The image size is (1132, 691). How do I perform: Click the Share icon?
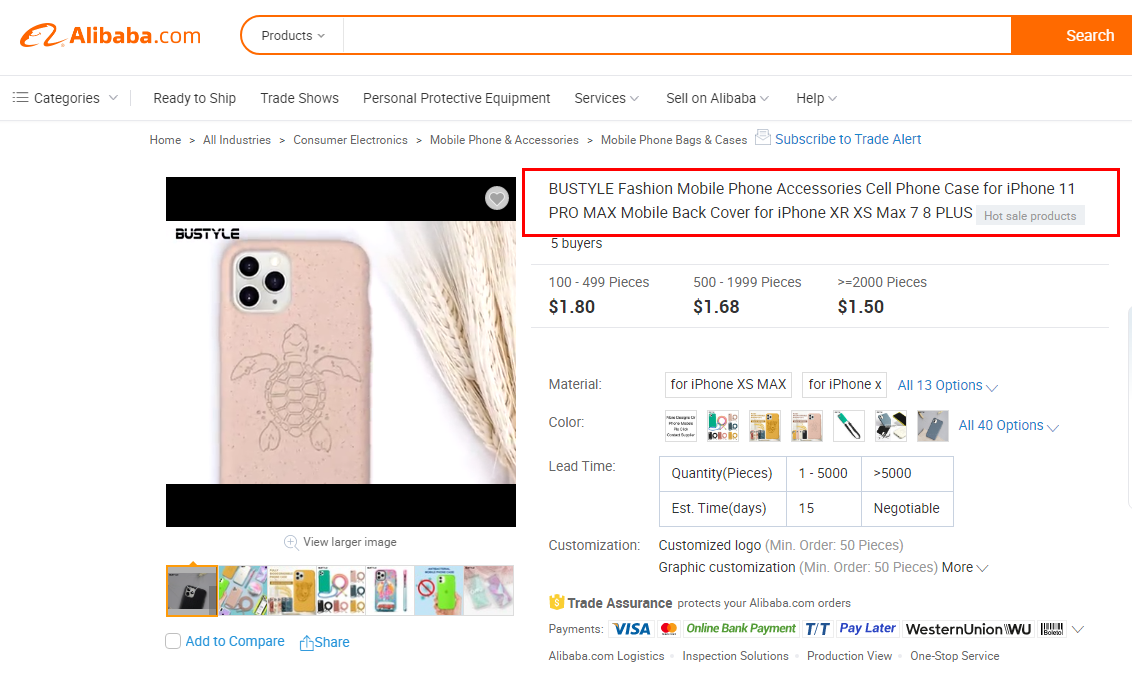(307, 643)
